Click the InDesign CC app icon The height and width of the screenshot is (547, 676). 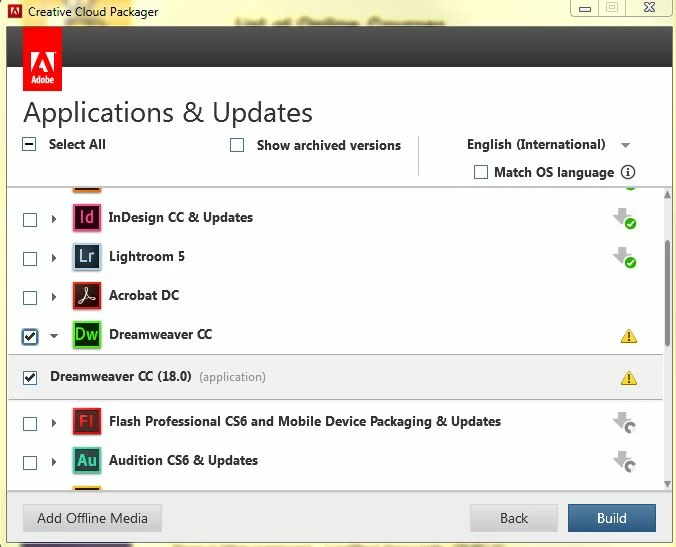[x=87, y=218]
